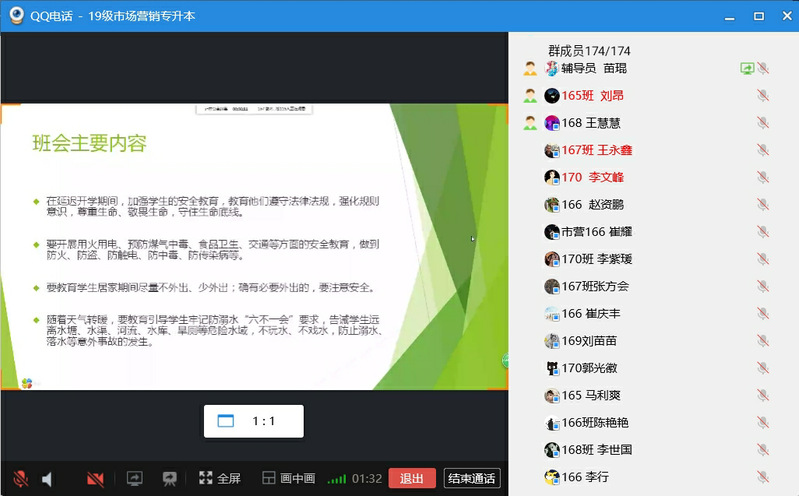Click the admin badge icon beside 王慧慧
This screenshot has width=799, height=496.
[530, 123]
